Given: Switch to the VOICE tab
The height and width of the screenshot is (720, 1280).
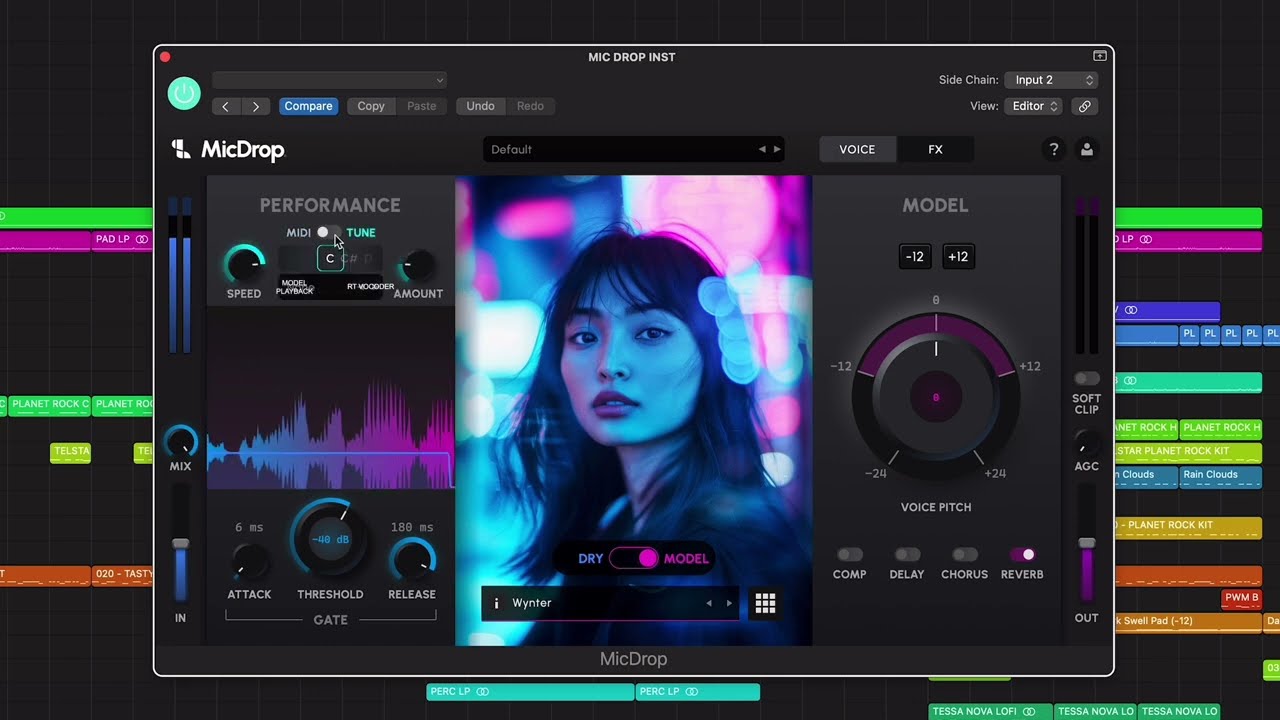Looking at the screenshot, I should 857,149.
